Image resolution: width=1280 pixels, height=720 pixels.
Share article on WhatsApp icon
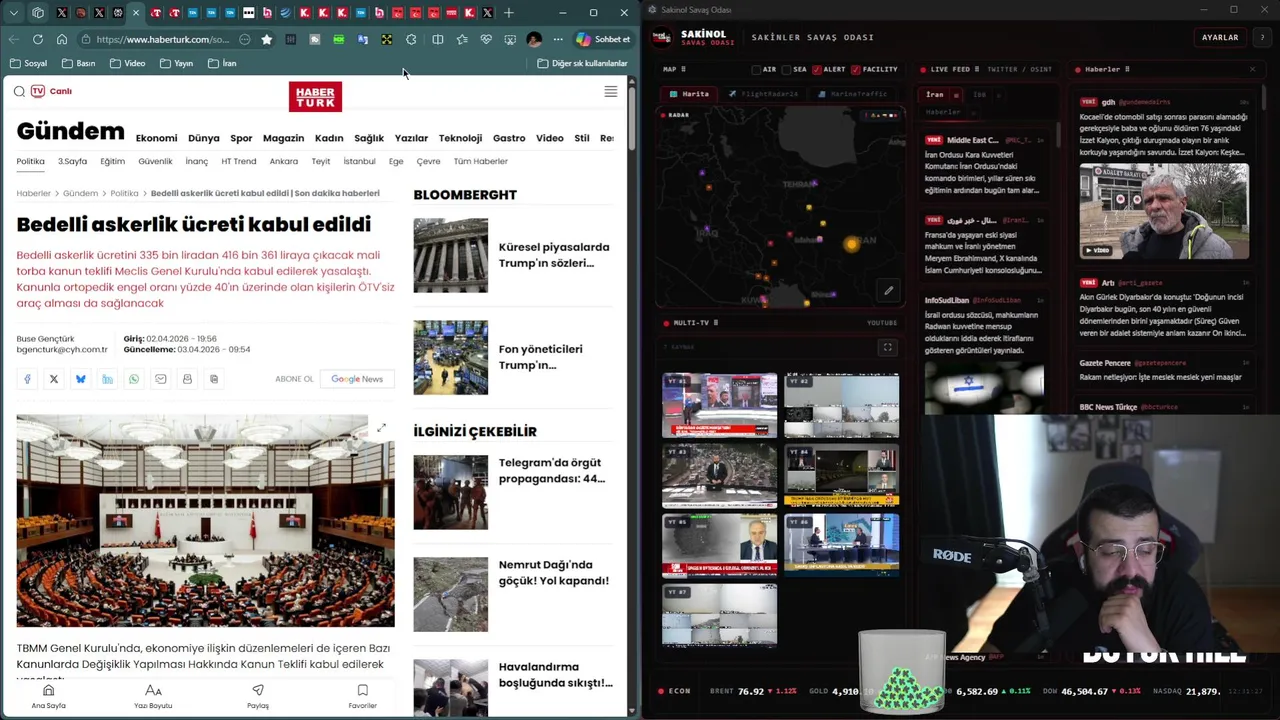(x=134, y=379)
